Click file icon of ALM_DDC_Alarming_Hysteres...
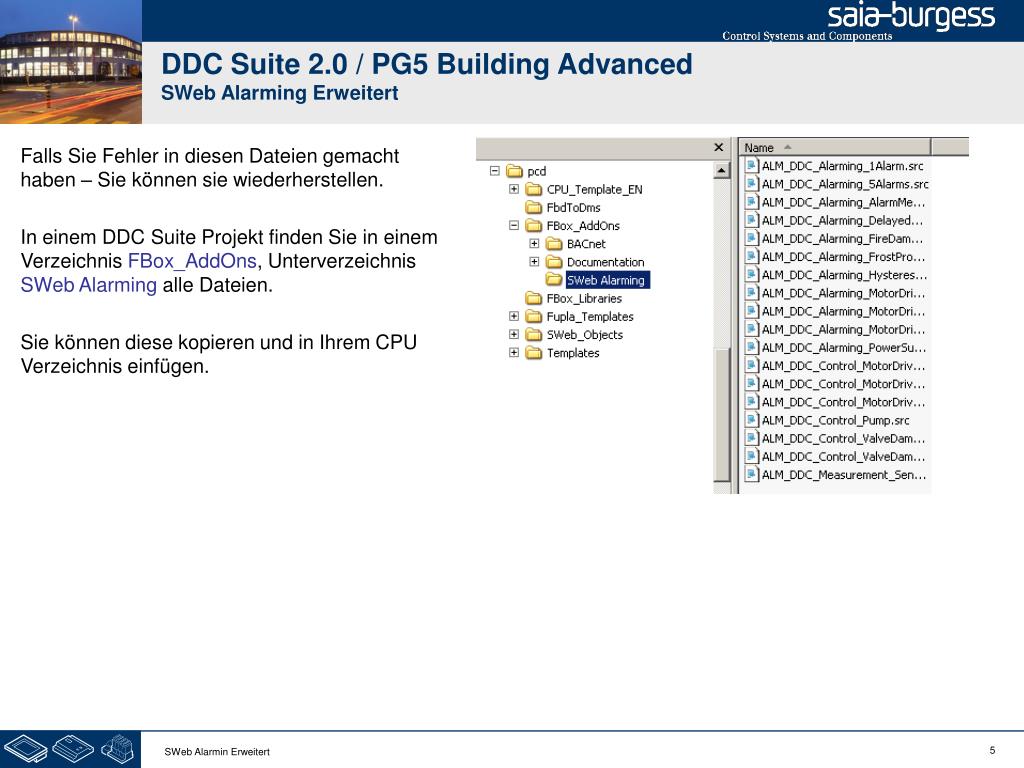Image resolution: width=1024 pixels, height=768 pixels. pos(752,275)
